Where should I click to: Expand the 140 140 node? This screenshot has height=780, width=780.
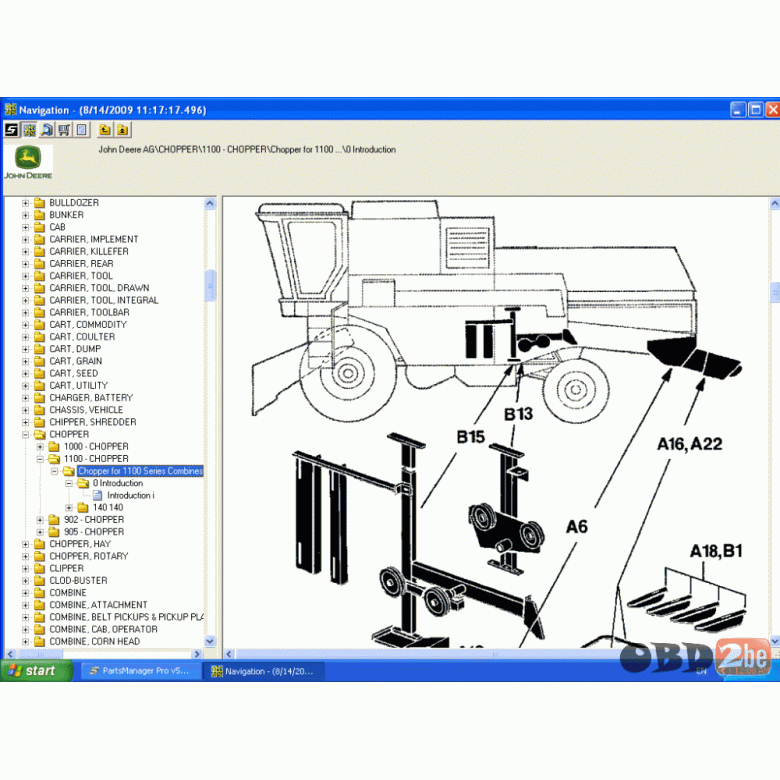coord(69,508)
